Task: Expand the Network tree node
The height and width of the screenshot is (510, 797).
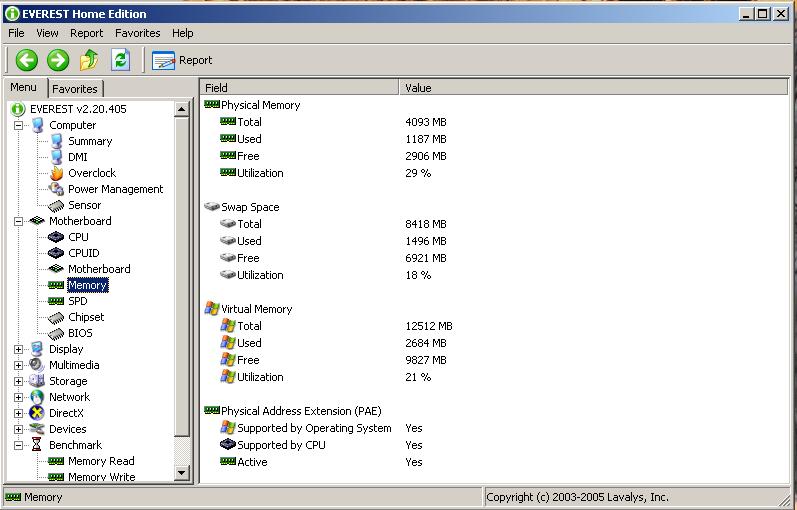Action: (18, 397)
